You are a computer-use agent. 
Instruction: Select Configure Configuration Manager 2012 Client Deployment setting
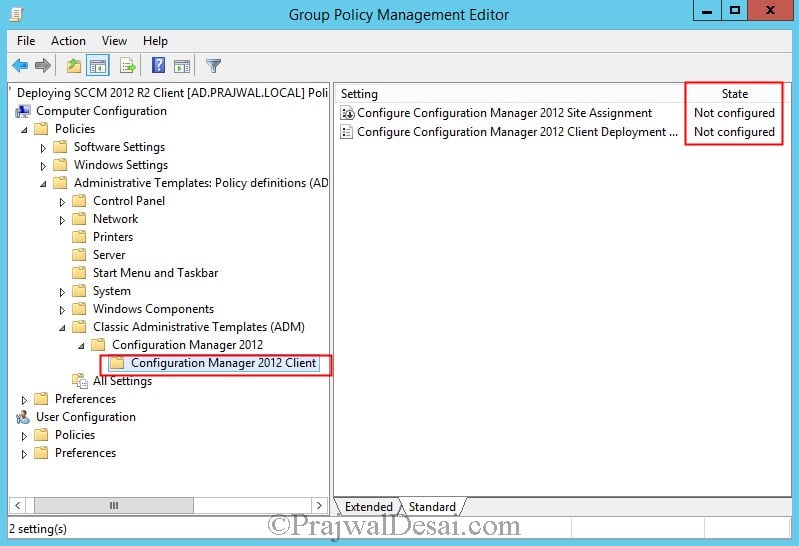tap(517, 132)
